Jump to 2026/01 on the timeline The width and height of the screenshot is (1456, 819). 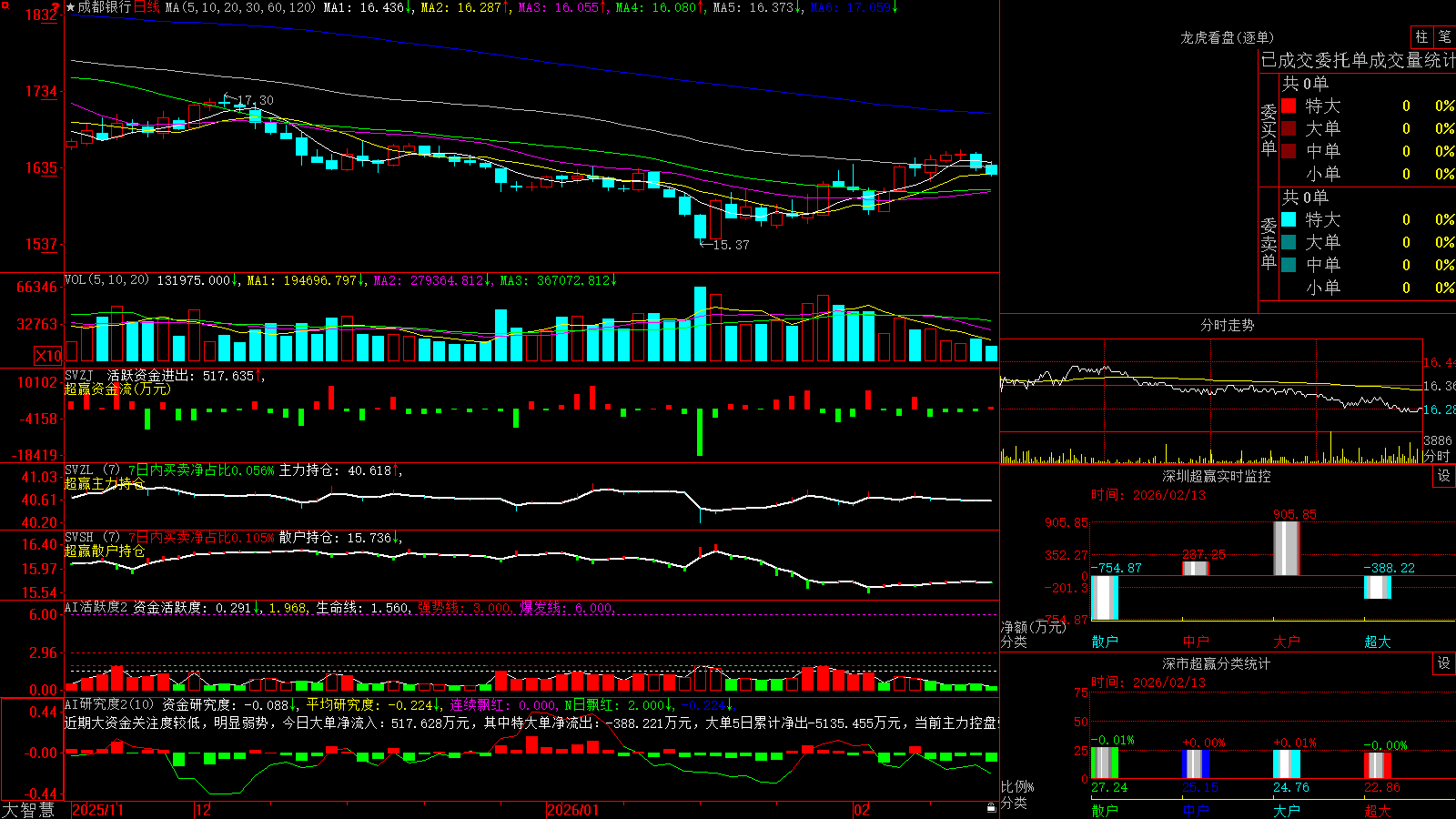tap(572, 810)
